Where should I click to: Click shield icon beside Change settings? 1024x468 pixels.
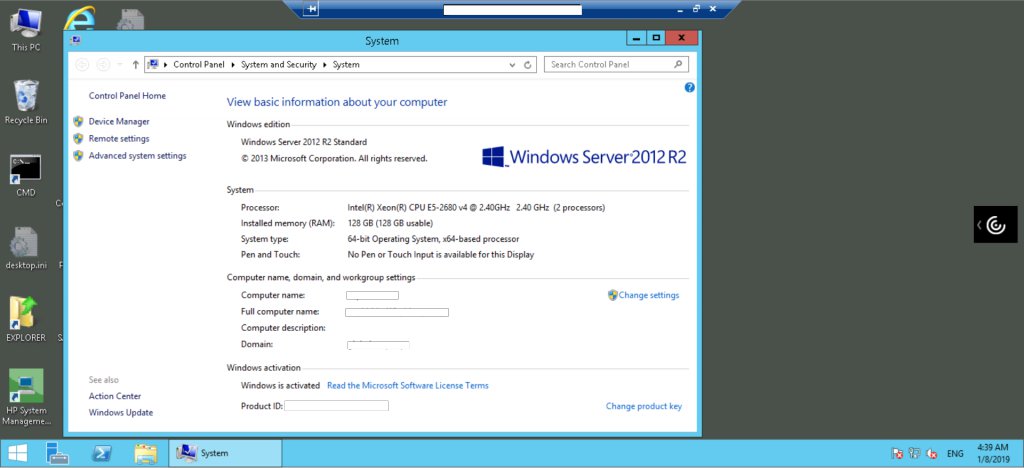(613, 295)
